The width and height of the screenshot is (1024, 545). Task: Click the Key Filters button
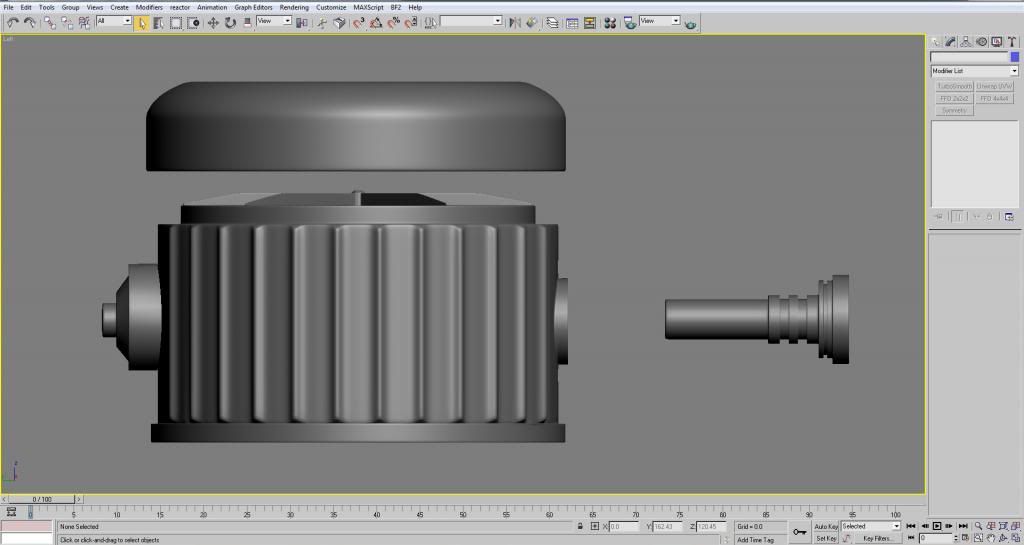point(877,538)
